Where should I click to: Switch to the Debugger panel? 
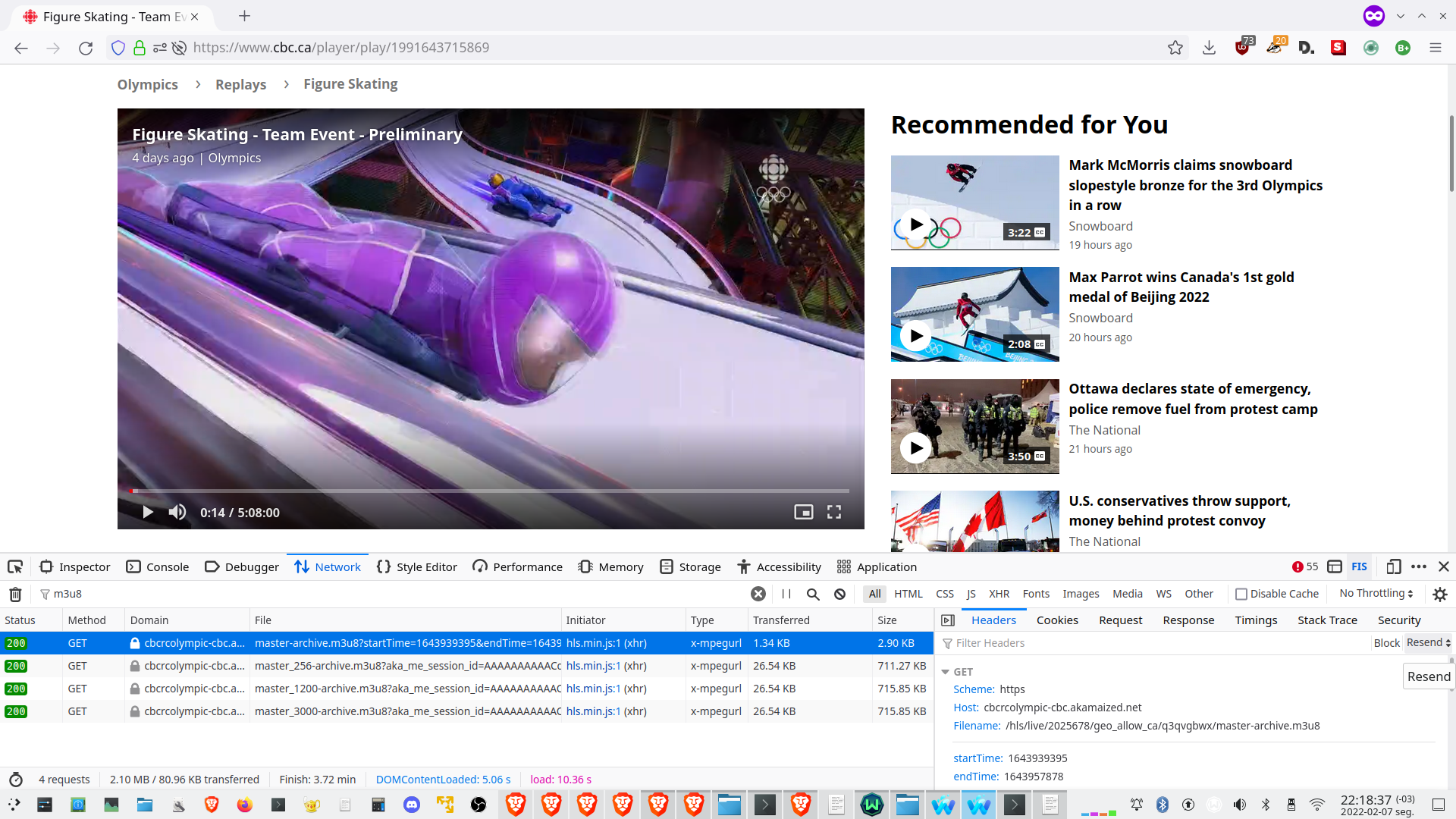[x=242, y=567]
